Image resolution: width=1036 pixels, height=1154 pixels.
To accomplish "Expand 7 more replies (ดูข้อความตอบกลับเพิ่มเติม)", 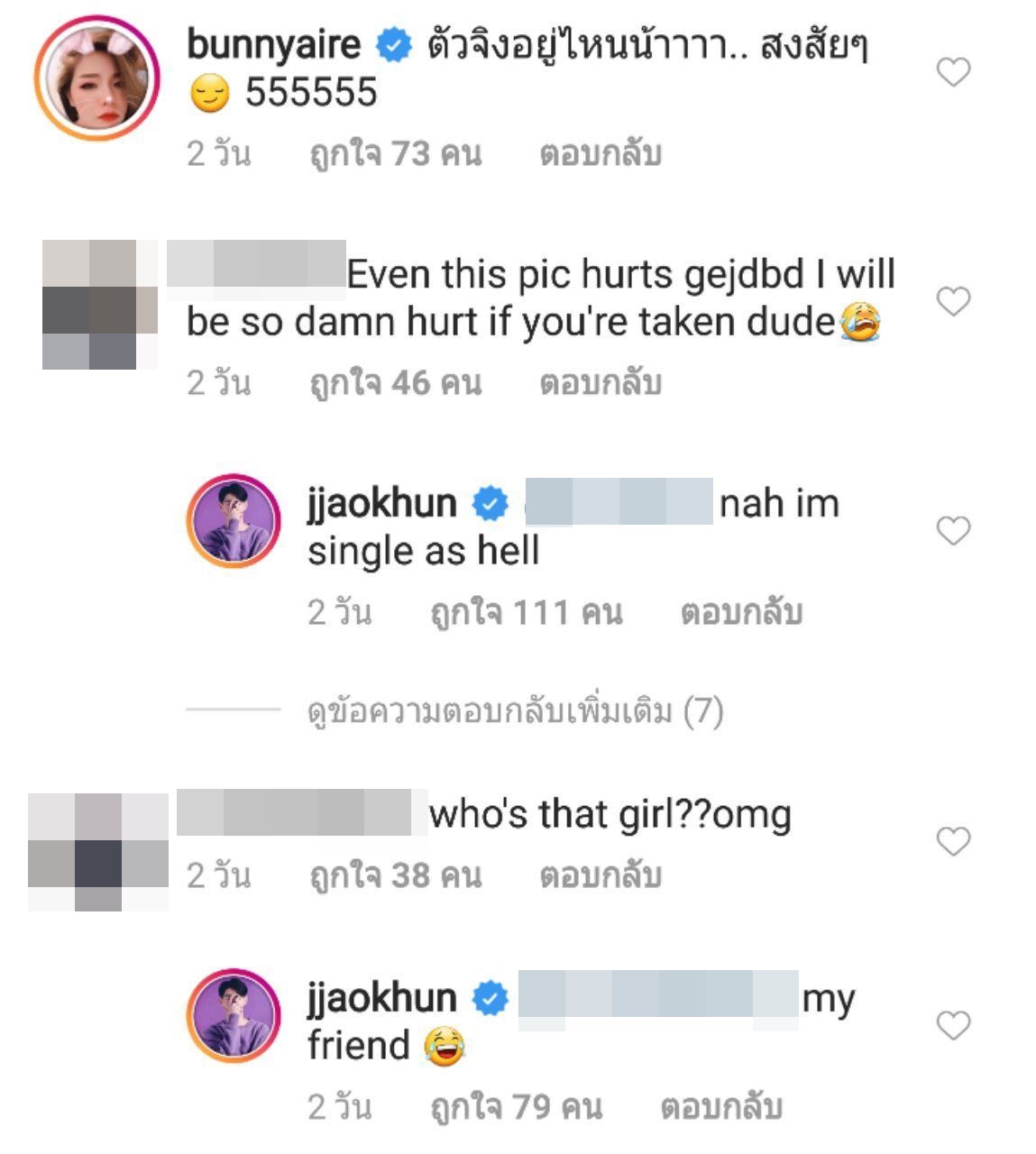I will pos(516,711).
